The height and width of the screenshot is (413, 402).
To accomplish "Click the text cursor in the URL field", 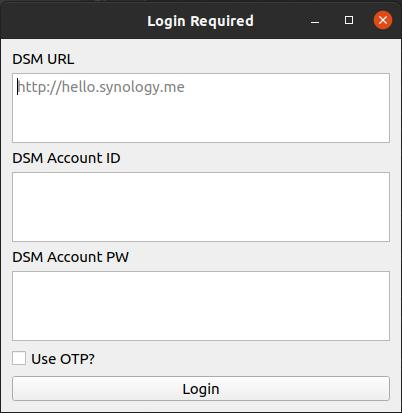I will point(18,87).
